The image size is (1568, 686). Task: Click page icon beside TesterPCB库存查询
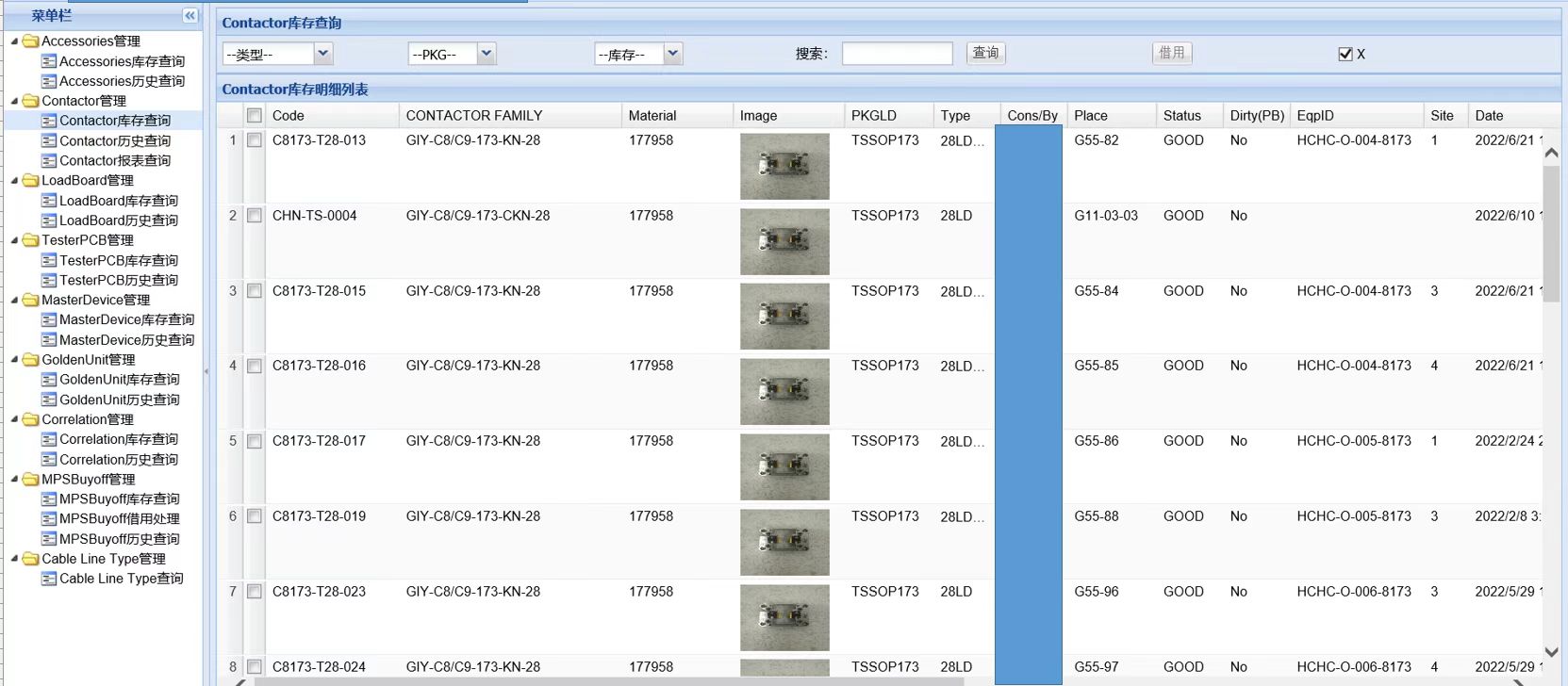point(49,261)
